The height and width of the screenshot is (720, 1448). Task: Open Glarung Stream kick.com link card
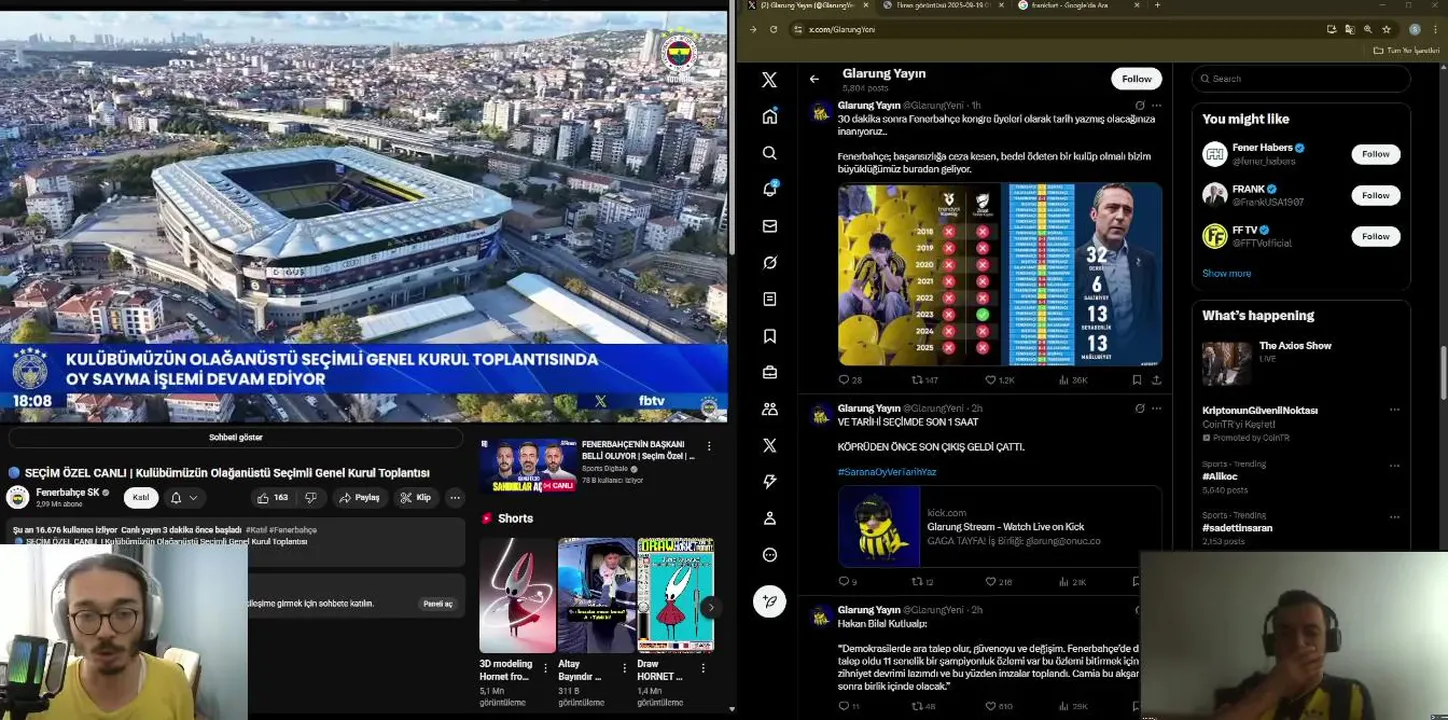click(x=1000, y=527)
